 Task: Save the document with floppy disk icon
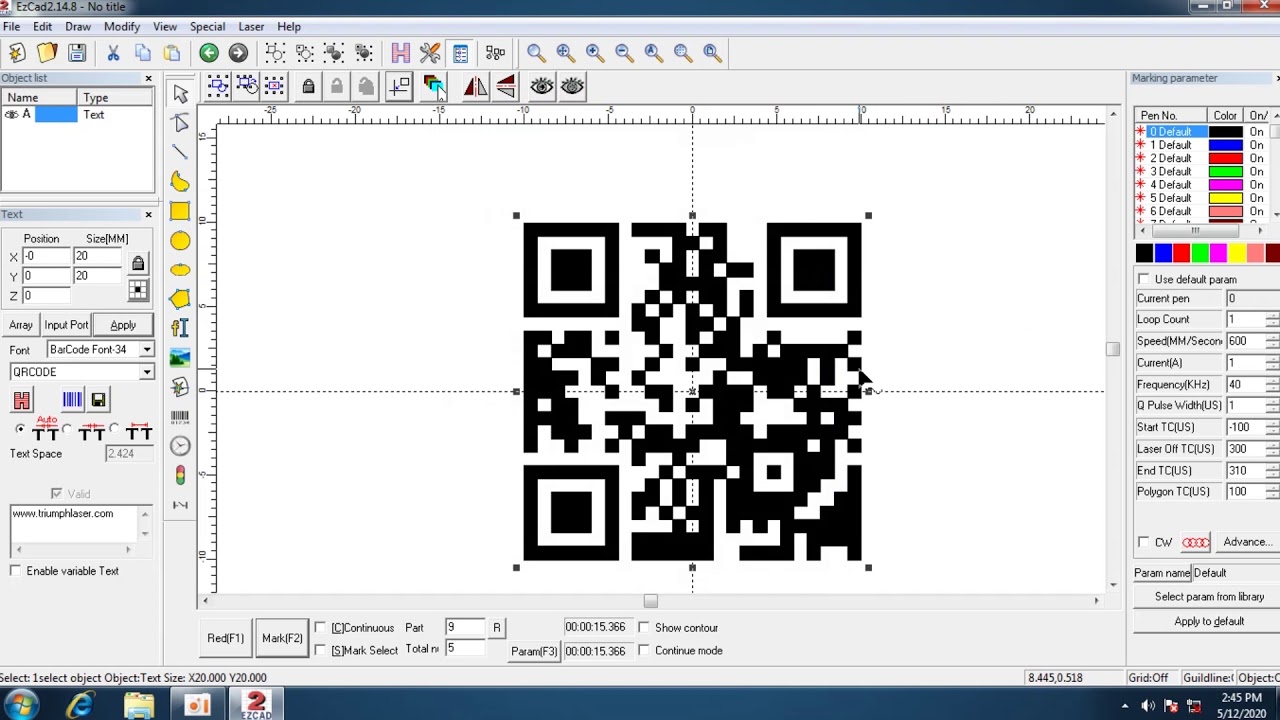click(x=77, y=53)
